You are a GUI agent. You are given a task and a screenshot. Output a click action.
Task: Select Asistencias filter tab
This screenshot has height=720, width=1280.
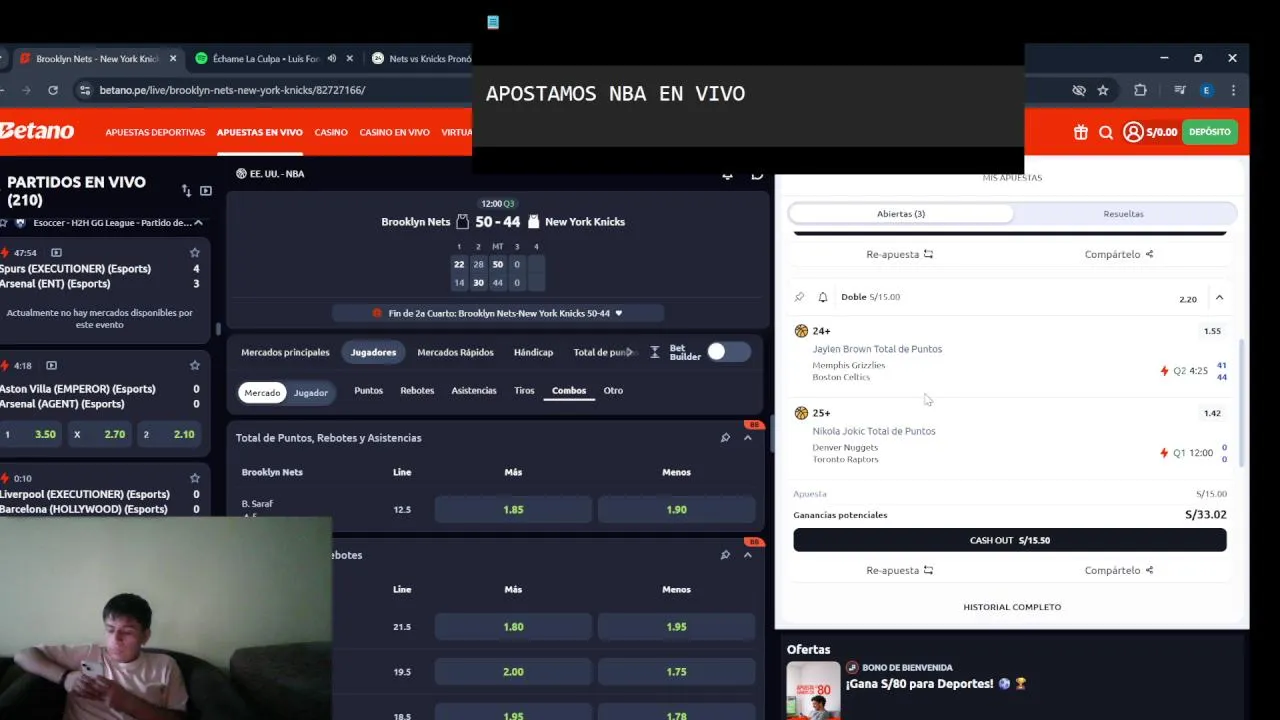474,391
